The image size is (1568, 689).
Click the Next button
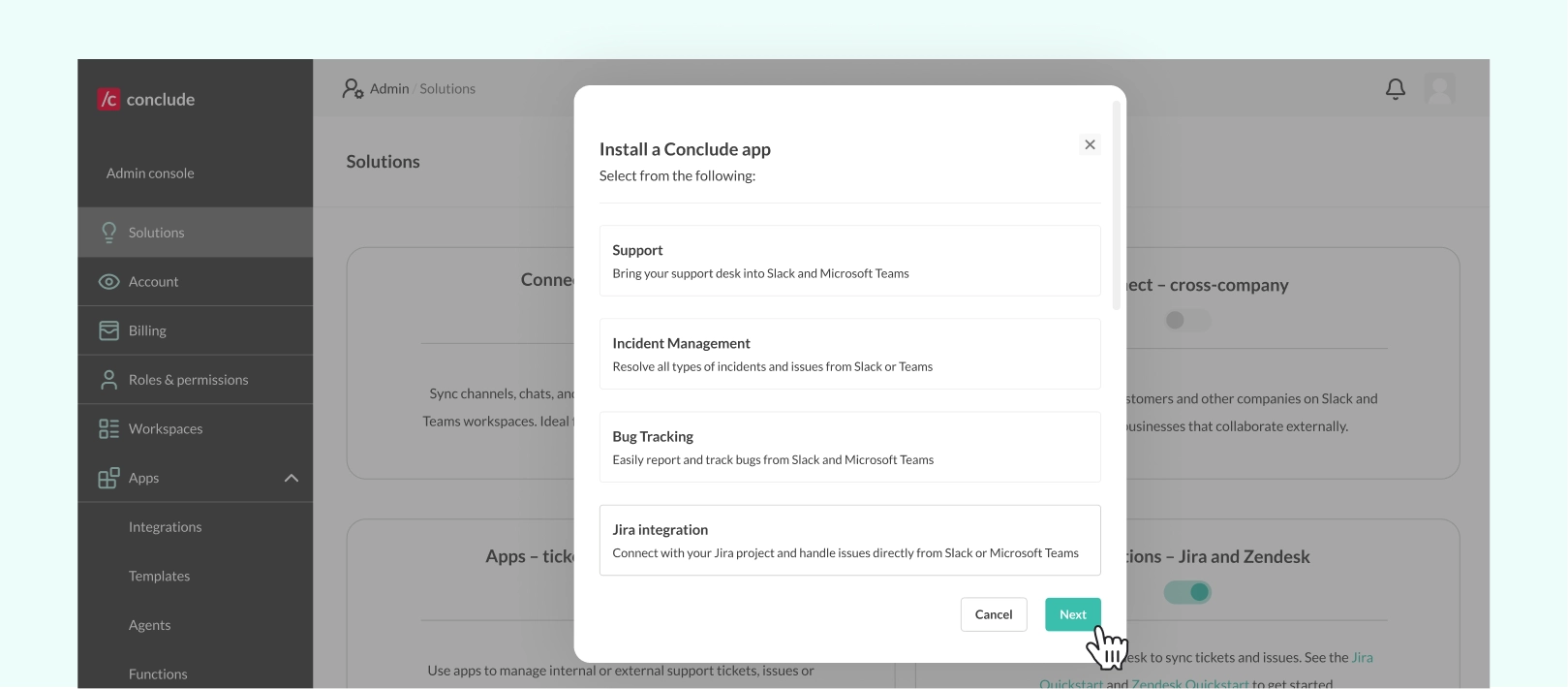click(x=1072, y=614)
